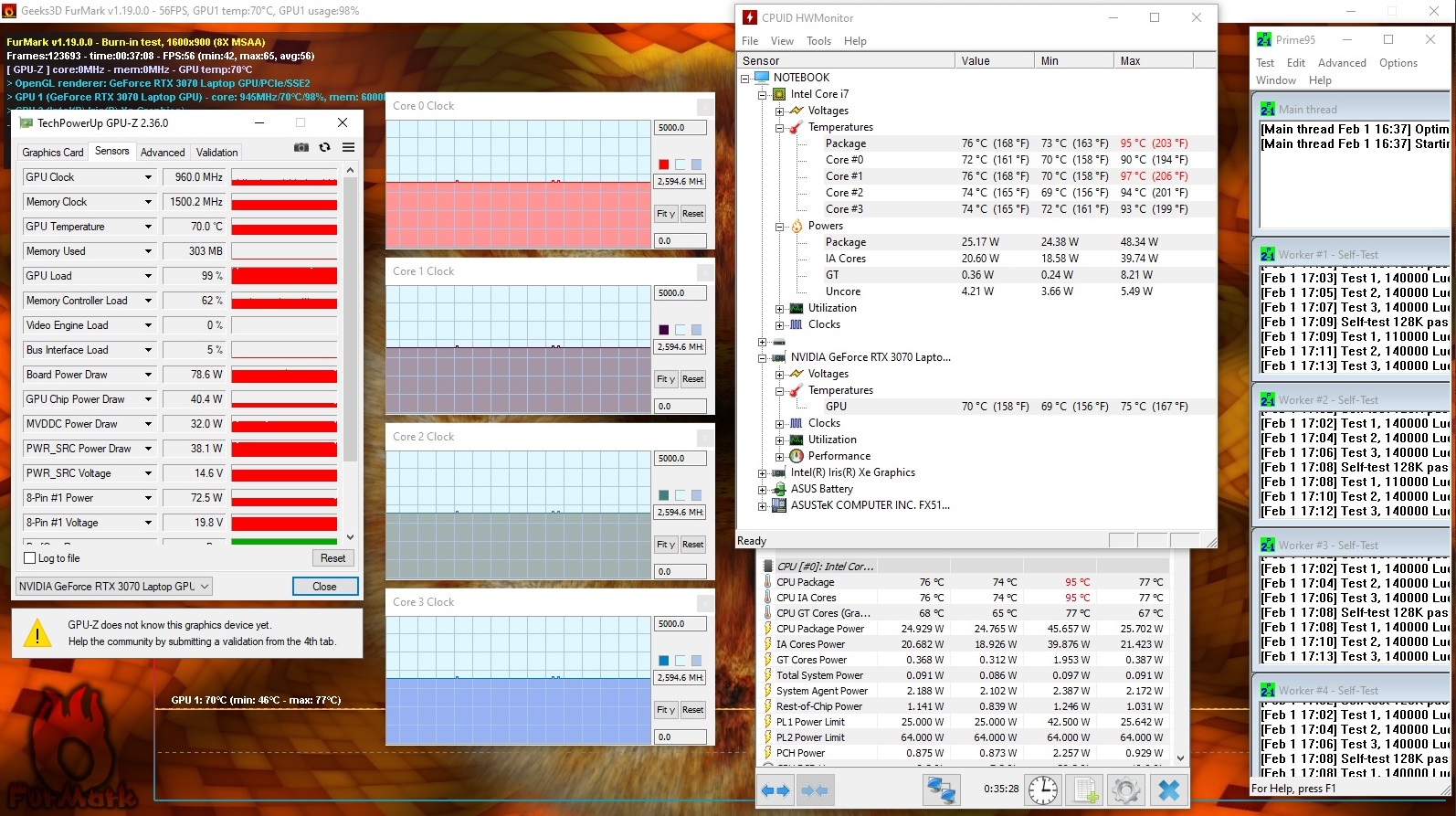The width and height of the screenshot is (1456, 816).
Task: Click the CPU Clocks icon under Intel Core i7
Action: click(x=797, y=324)
